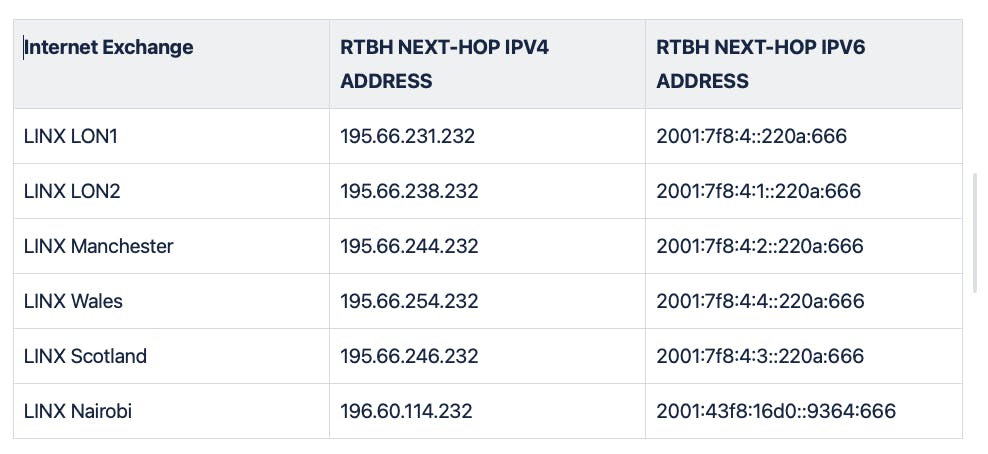Click IPv4 address 196.60.114.232
This screenshot has width=988, height=454.
tap(406, 411)
